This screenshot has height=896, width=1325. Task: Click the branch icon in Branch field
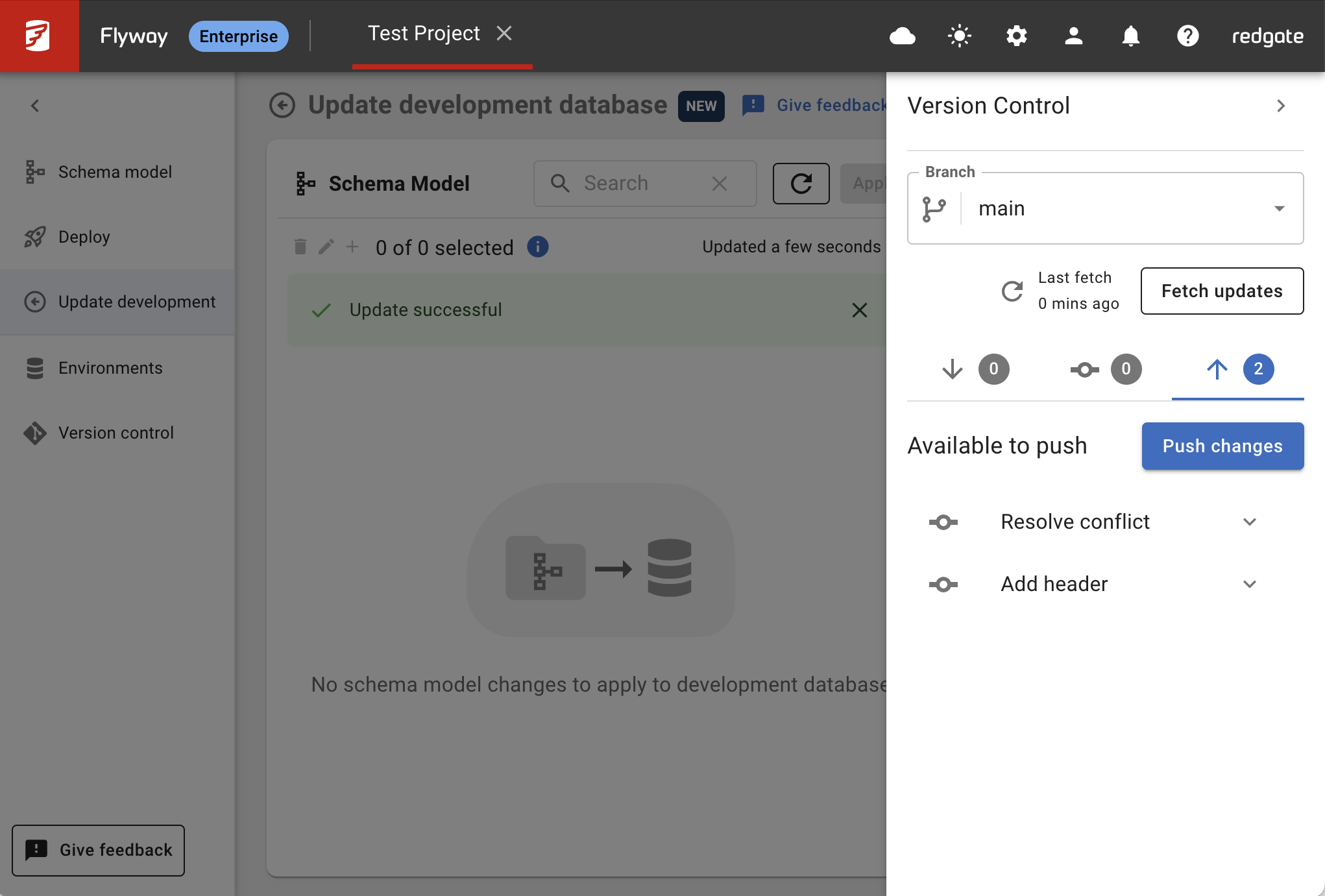pos(934,209)
